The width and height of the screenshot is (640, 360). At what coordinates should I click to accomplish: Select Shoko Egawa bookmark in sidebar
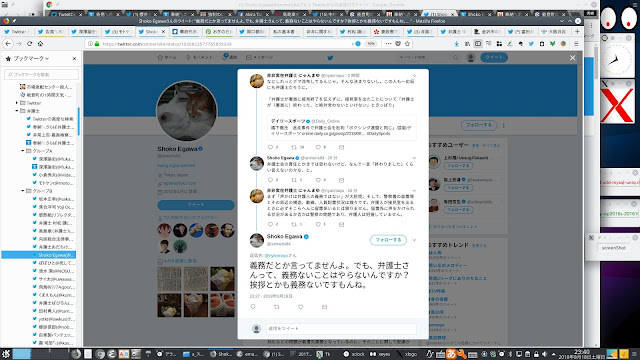click(x=39, y=255)
